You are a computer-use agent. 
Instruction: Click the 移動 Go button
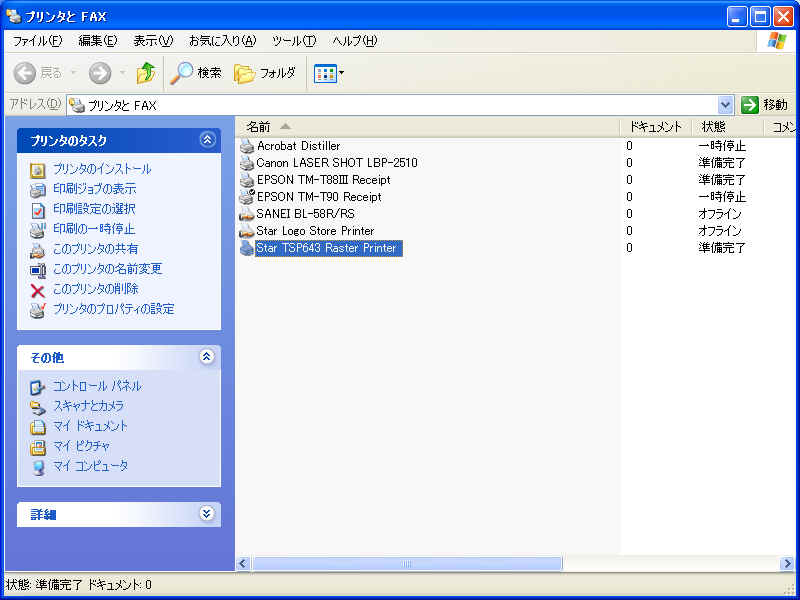(x=764, y=106)
